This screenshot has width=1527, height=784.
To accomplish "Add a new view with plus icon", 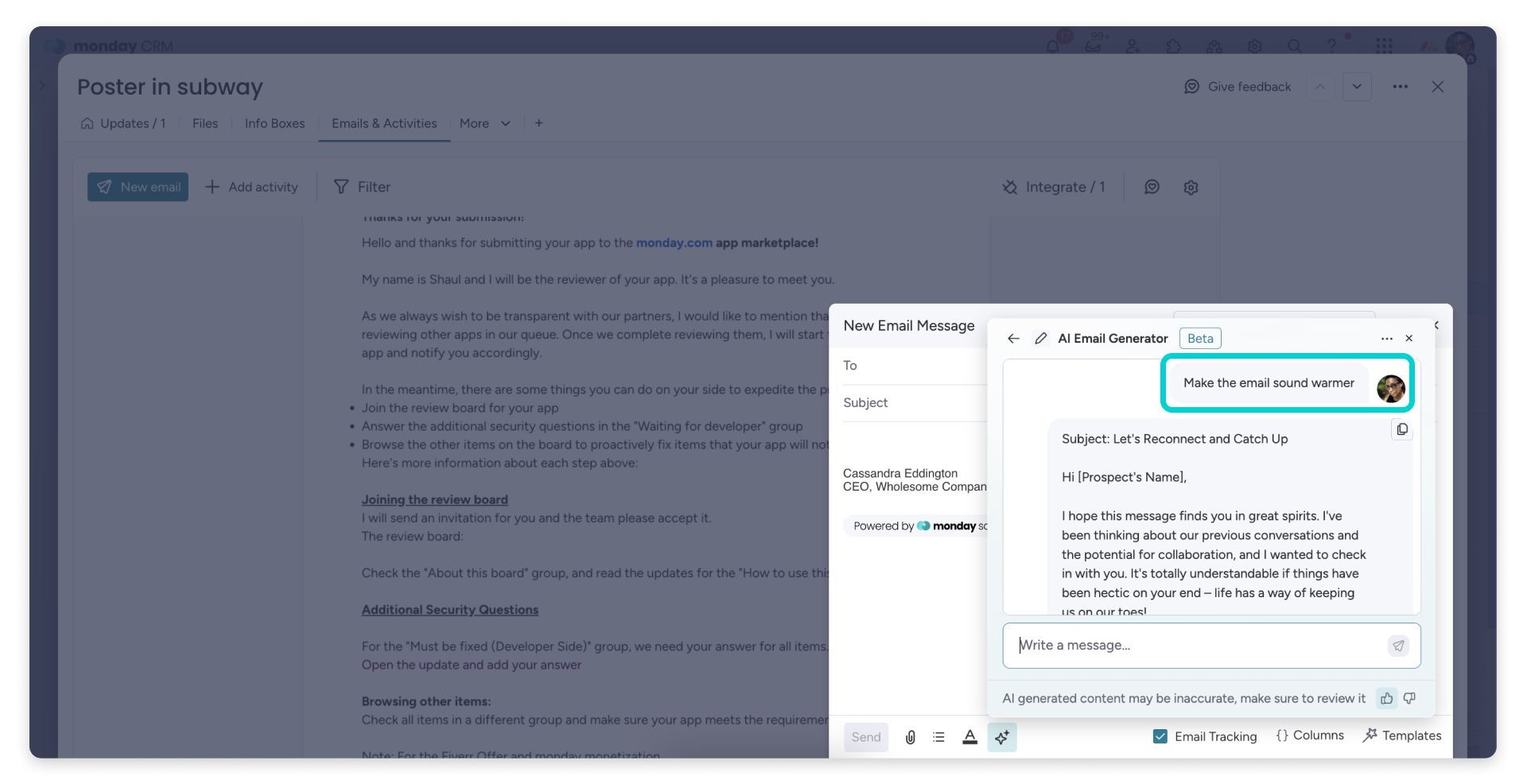I will (539, 123).
